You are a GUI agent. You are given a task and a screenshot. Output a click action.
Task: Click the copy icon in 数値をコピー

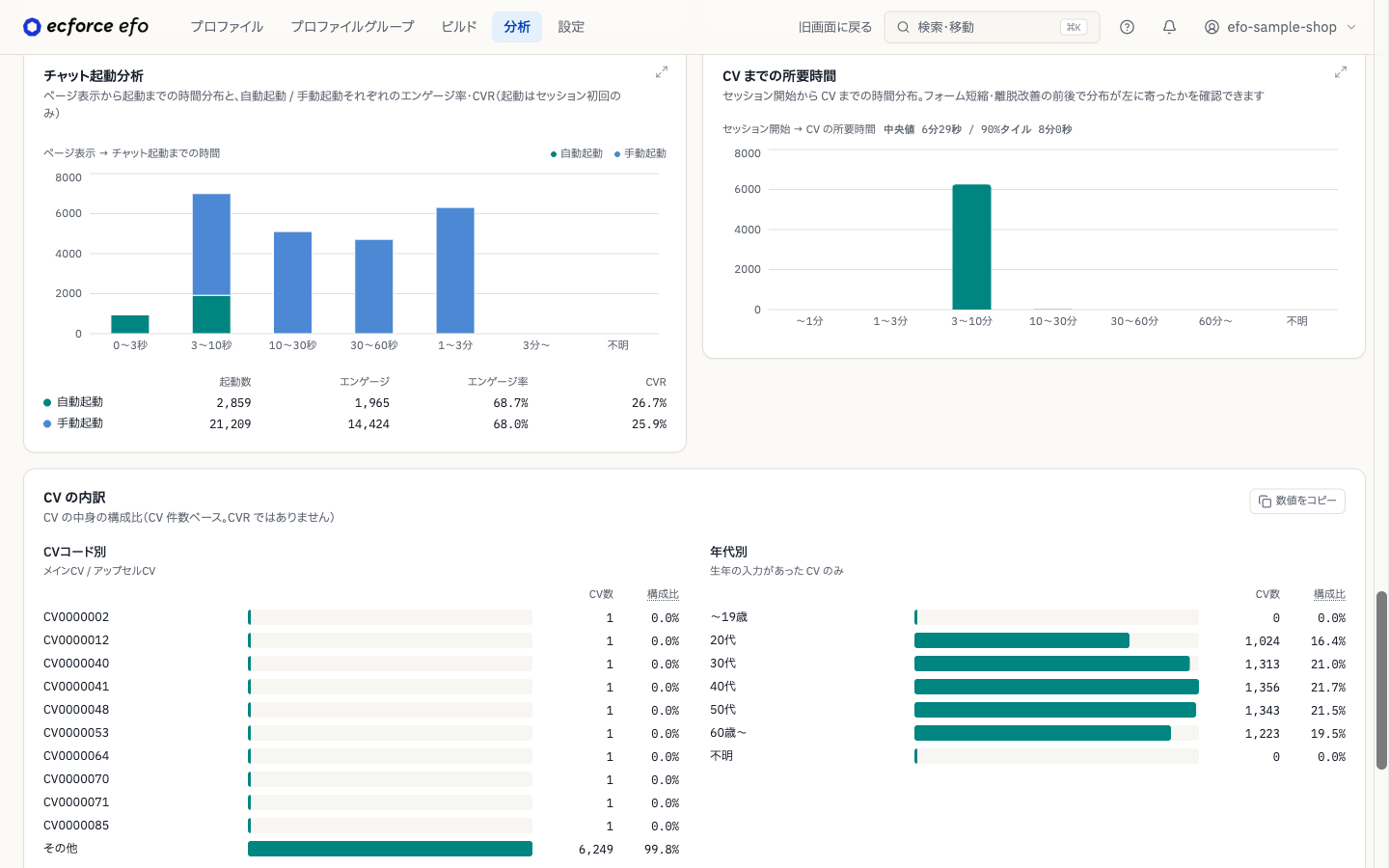point(1265,502)
